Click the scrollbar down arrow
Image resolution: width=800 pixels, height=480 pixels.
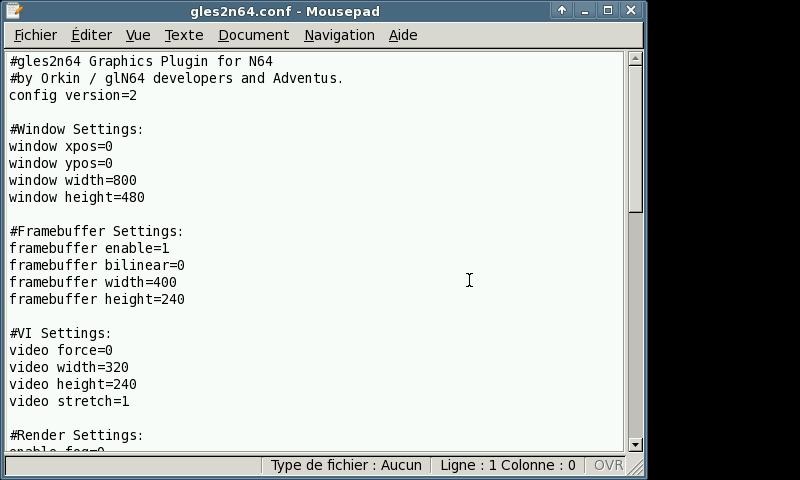tap(635, 444)
